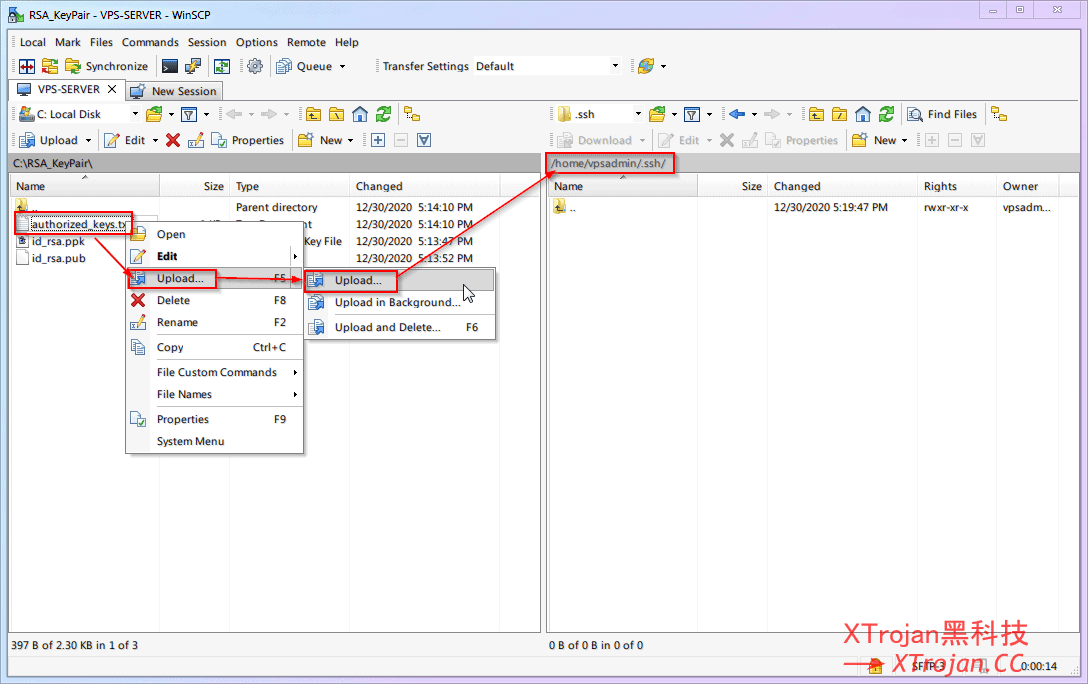The height and width of the screenshot is (684, 1088).
Task: Open the Commands menu
Action: 150,42
